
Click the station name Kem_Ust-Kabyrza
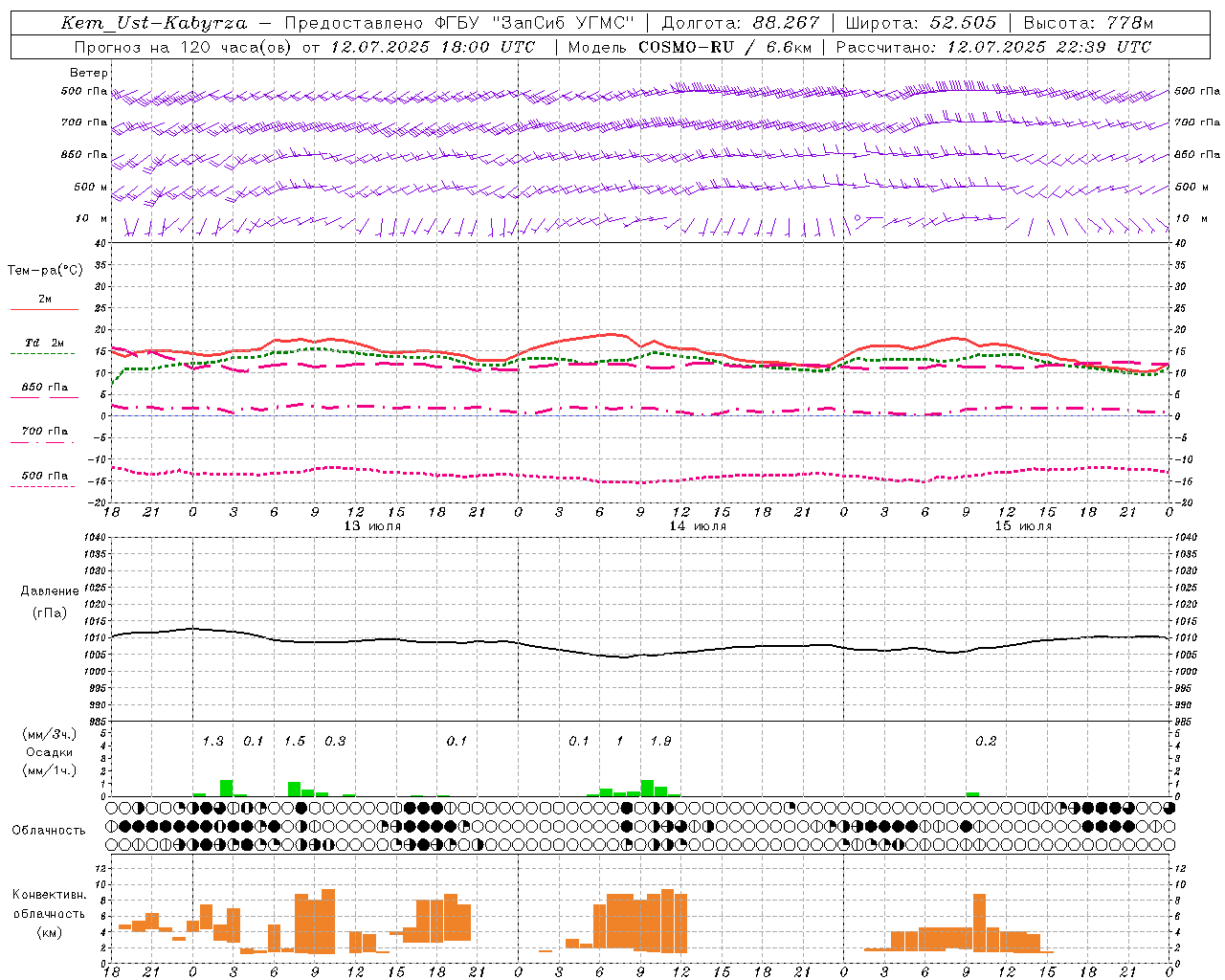click(153, 23)
